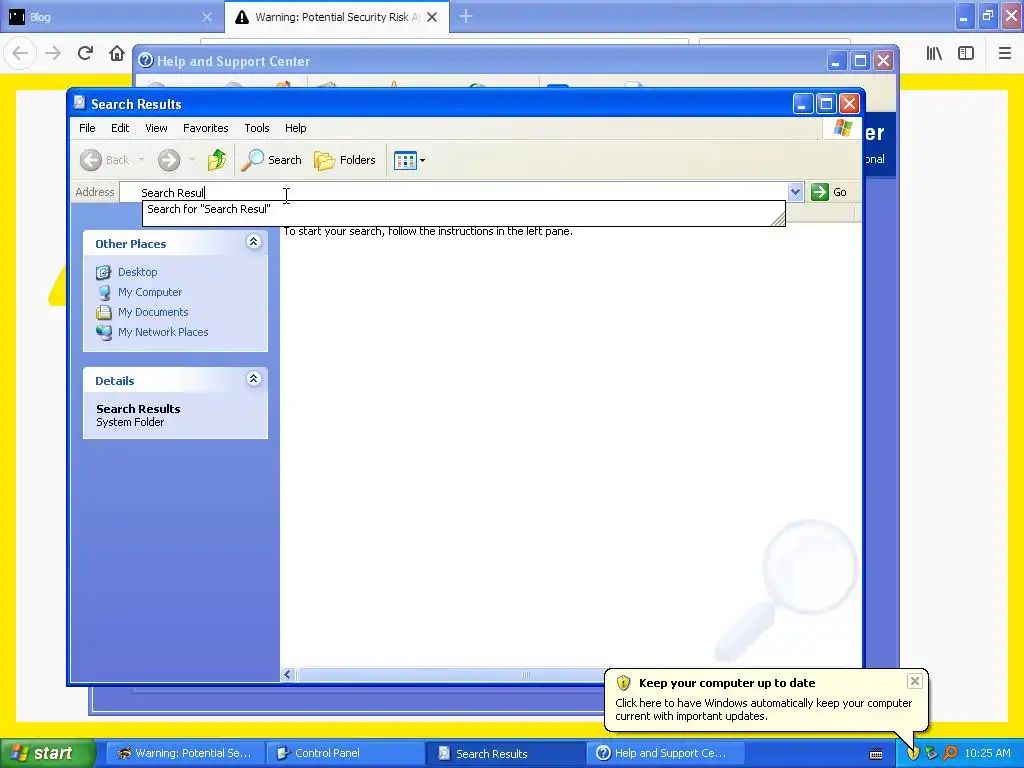The image size is (1024, 768).
Task: Click the green Forward arrow in Explorer
Action: tap(169, 160)
